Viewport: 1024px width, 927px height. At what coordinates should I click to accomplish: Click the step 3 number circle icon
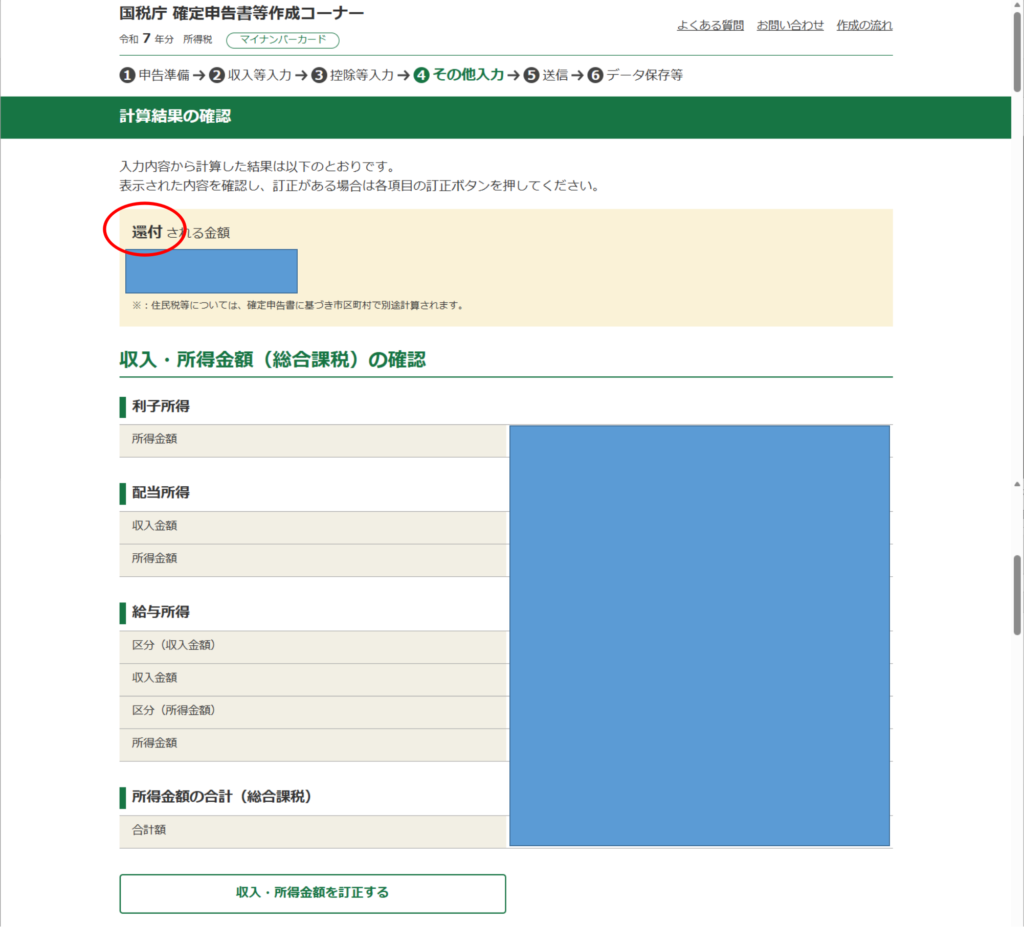(x=319, y=75)
